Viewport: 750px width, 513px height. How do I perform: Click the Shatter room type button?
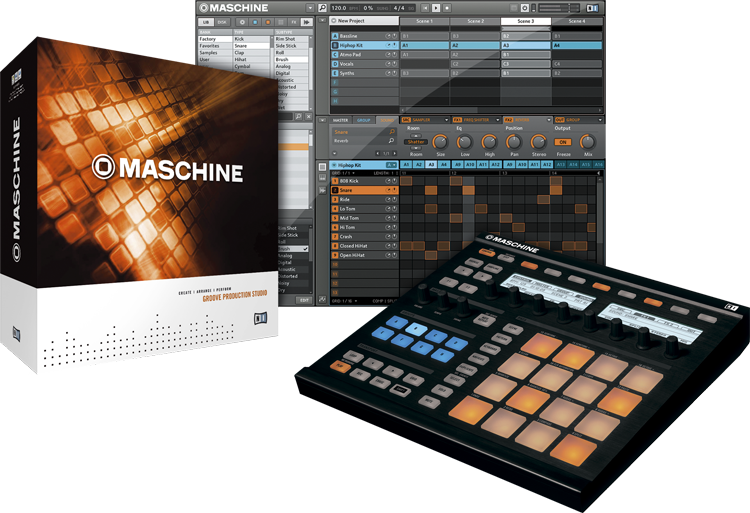(416, 142)
